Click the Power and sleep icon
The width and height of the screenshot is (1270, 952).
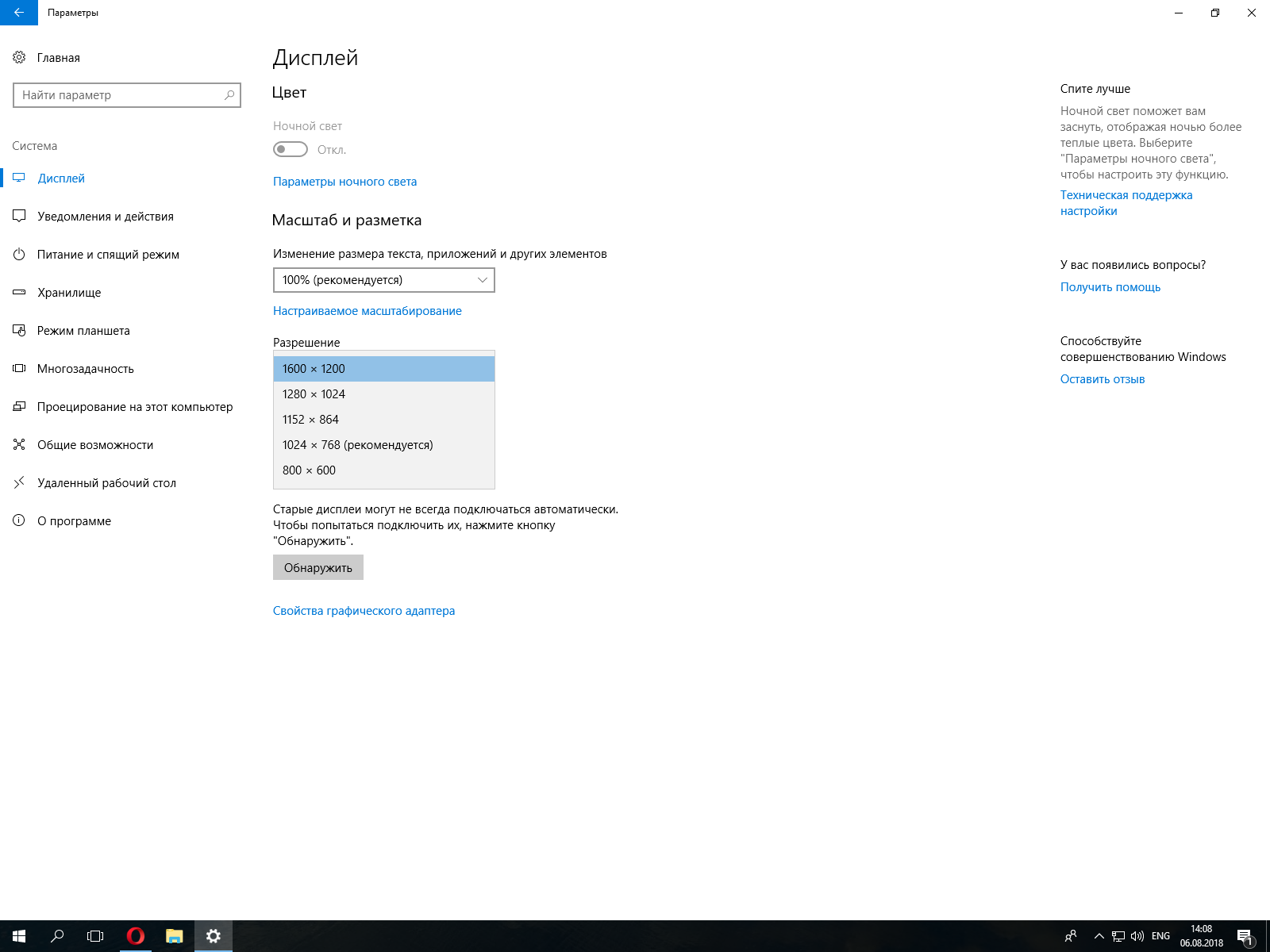(x=19, y=254)
